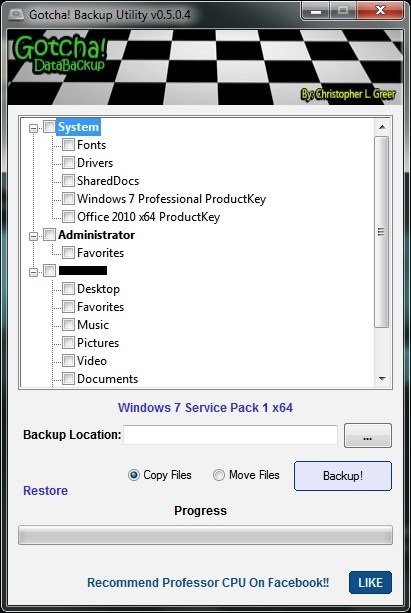
Task: Select the Documents tree label
Action: [108, 379]
